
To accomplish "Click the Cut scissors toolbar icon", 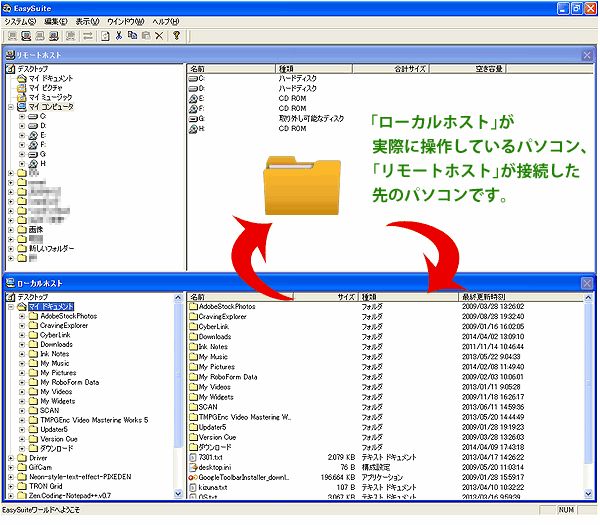I will coord(119,35).
